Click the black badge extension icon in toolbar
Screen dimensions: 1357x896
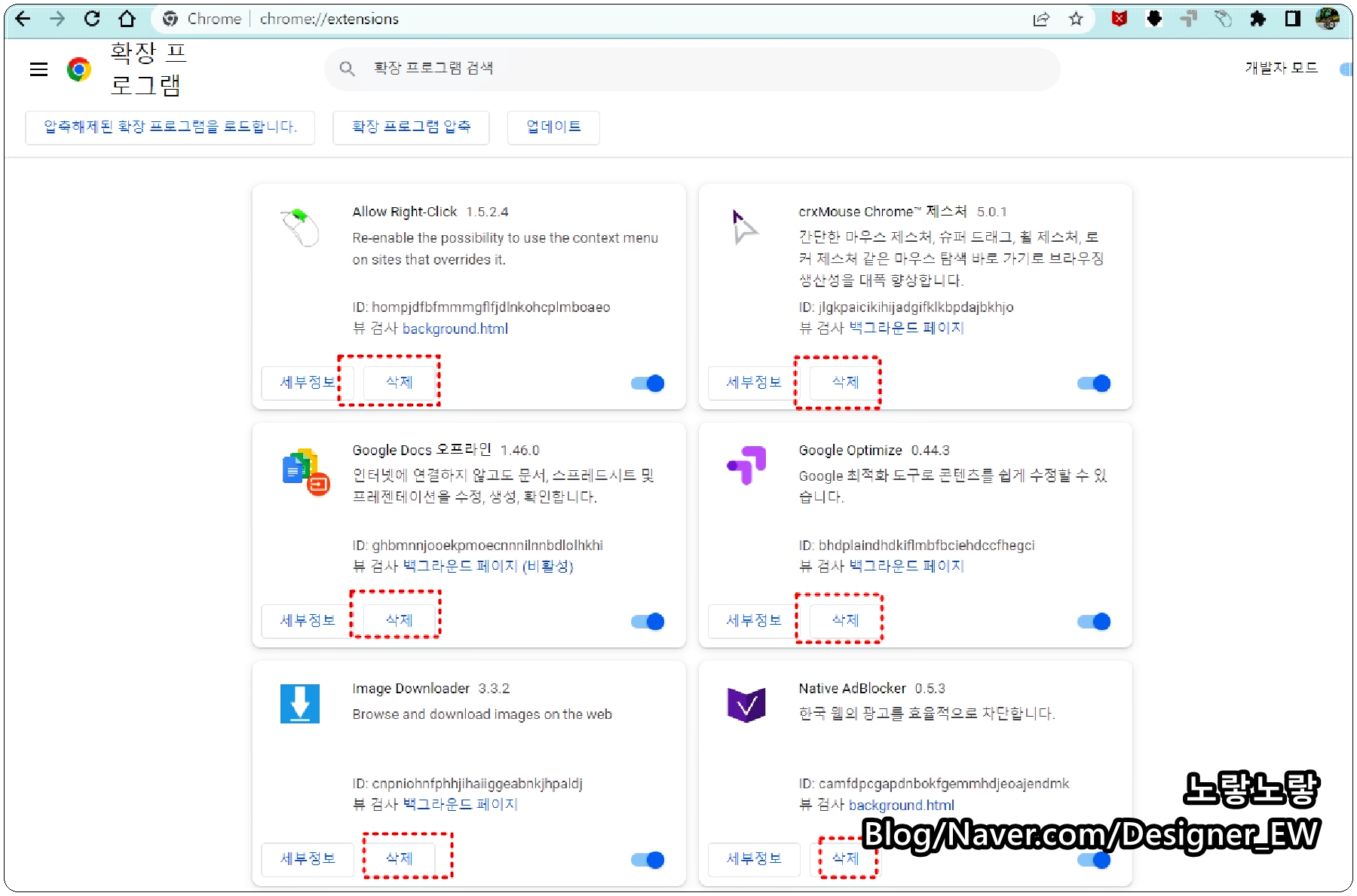click(x=1154, y=19)
